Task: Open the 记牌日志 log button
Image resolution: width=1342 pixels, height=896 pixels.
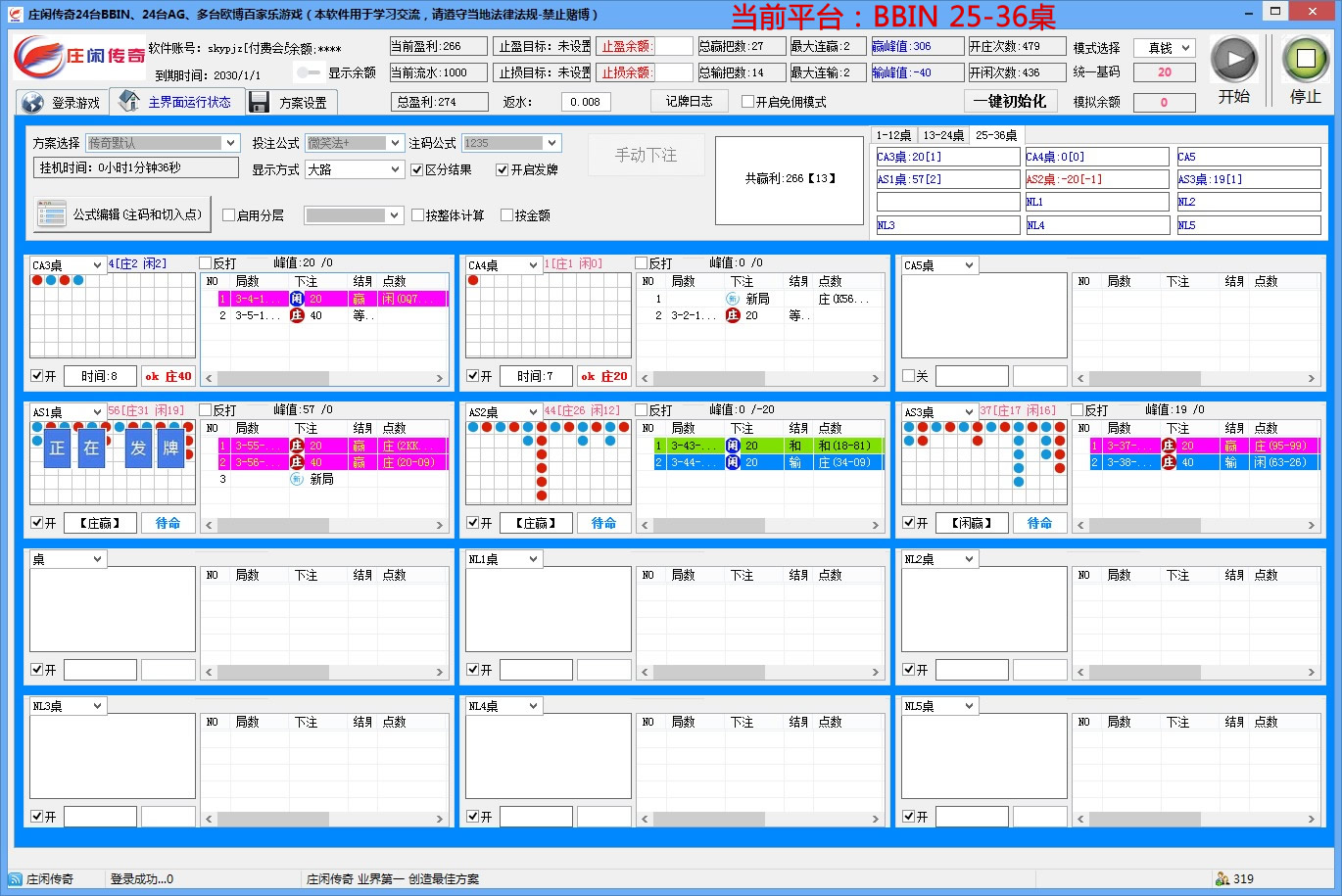Action: [x=689, y=101]
